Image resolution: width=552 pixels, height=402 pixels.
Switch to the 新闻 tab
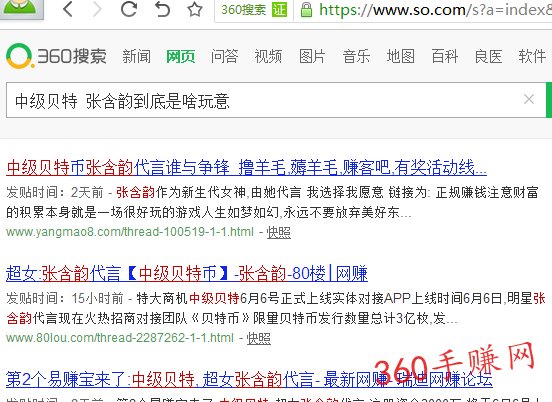136,56
